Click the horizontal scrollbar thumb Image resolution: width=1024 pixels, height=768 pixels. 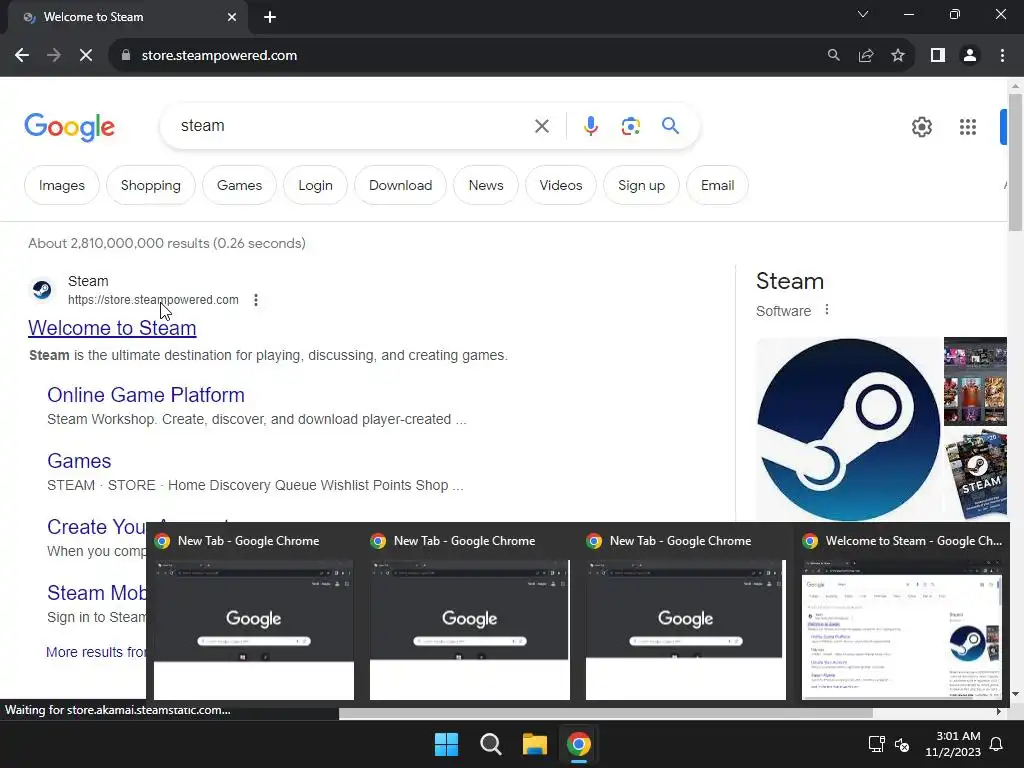tap(605, 712)
